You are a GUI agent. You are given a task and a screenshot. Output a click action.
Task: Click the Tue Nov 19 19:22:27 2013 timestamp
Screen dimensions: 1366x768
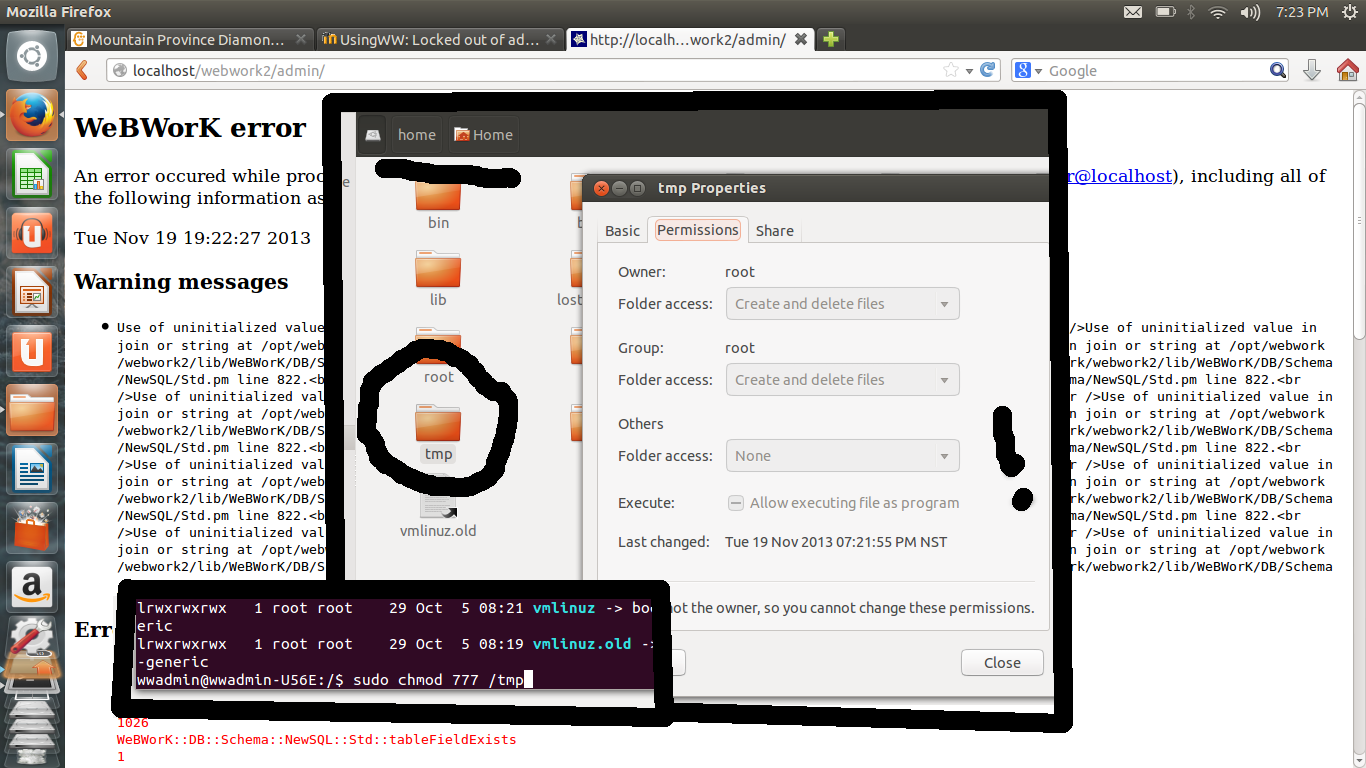coord(192,238)
